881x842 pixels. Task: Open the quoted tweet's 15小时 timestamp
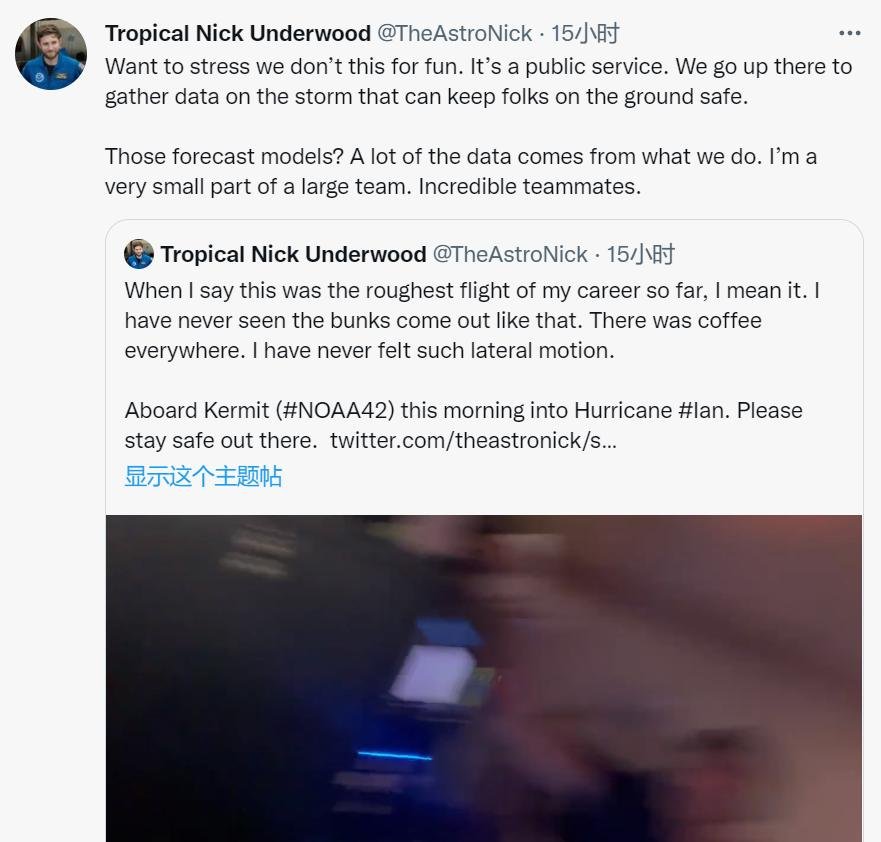640,254
